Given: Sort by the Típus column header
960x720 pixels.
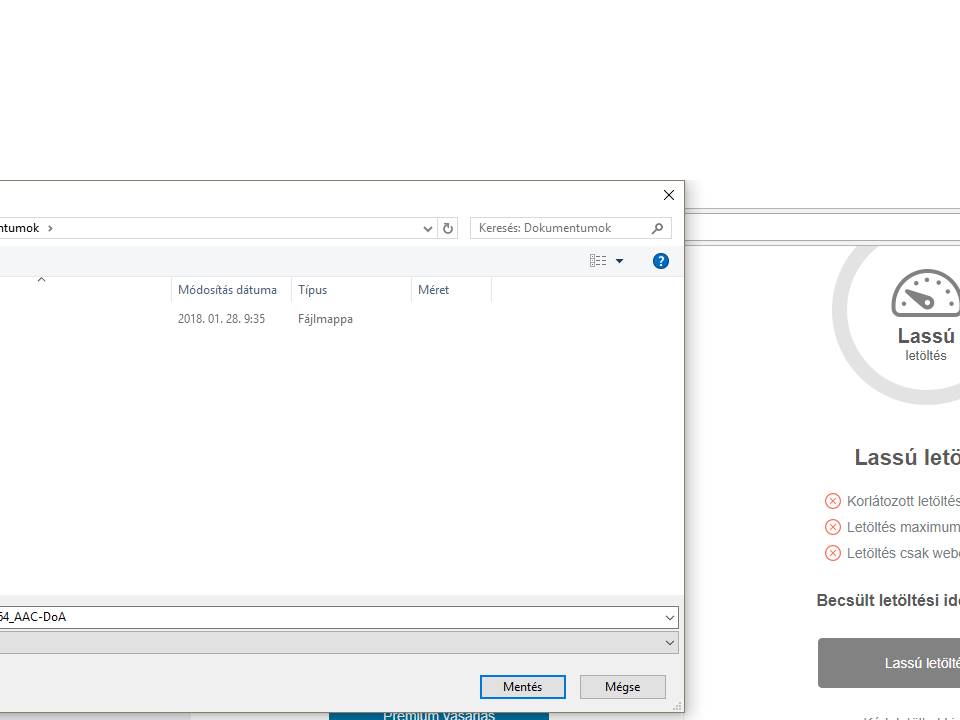Looking at the screenshot, I should tap(312, 290).
